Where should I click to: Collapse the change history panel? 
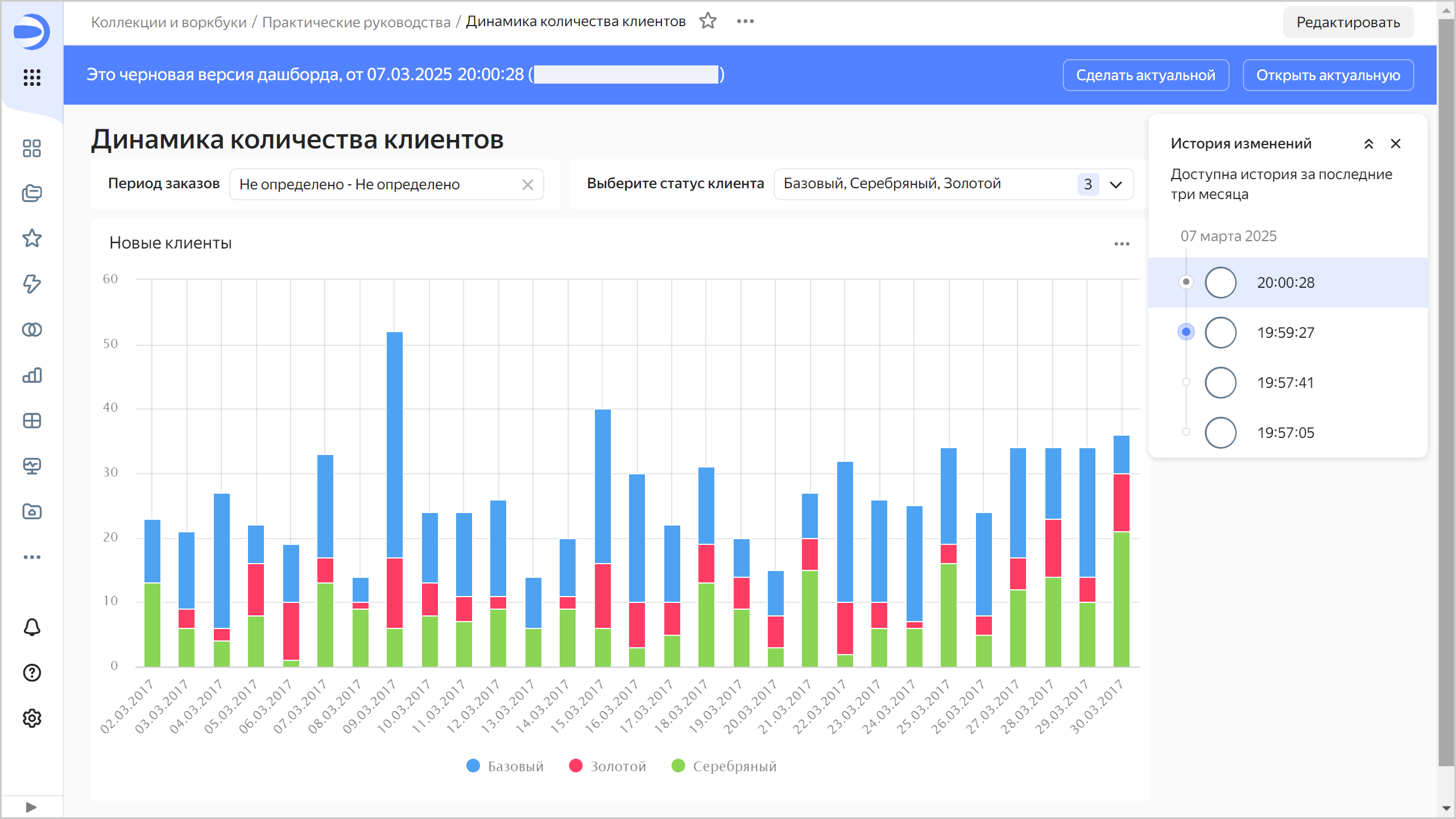[x=1368, y=144]
